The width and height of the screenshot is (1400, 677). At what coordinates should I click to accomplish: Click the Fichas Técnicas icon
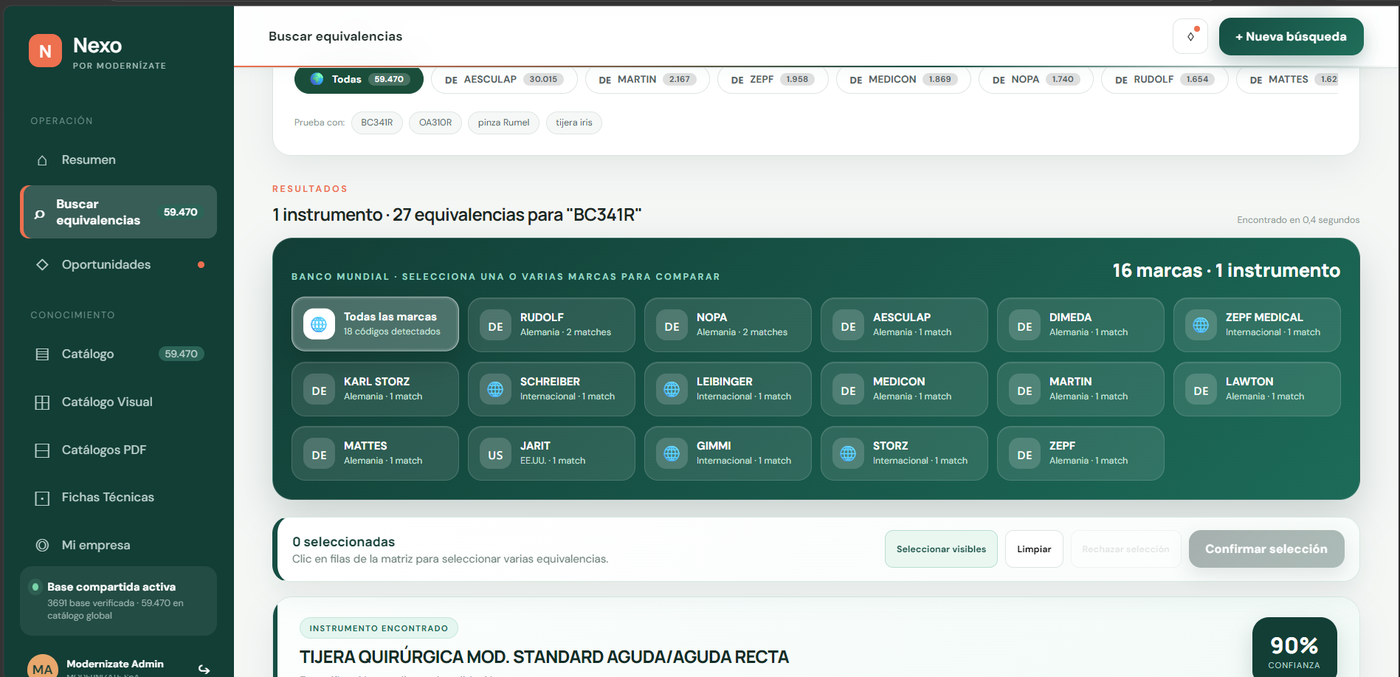pyautogui.click(x=42, y=497)
